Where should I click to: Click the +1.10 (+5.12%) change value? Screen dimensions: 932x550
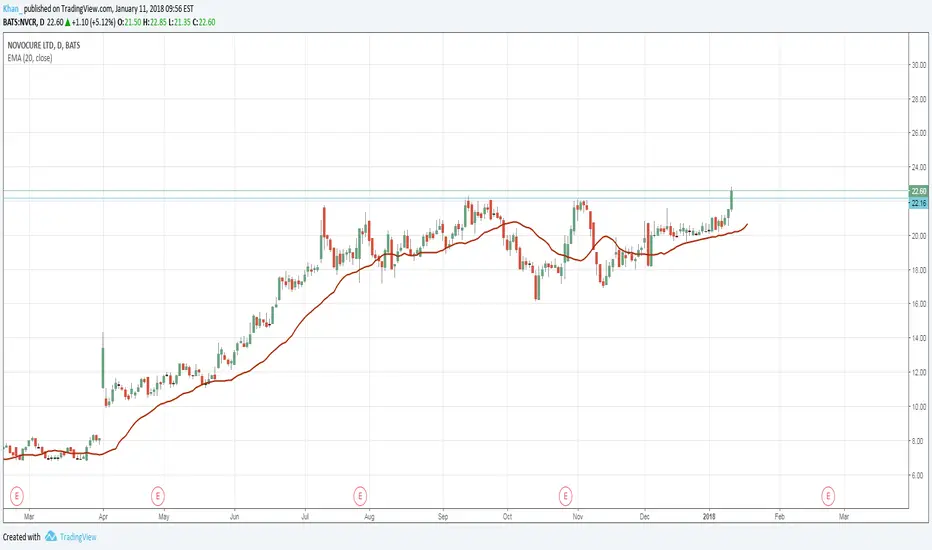93,22
